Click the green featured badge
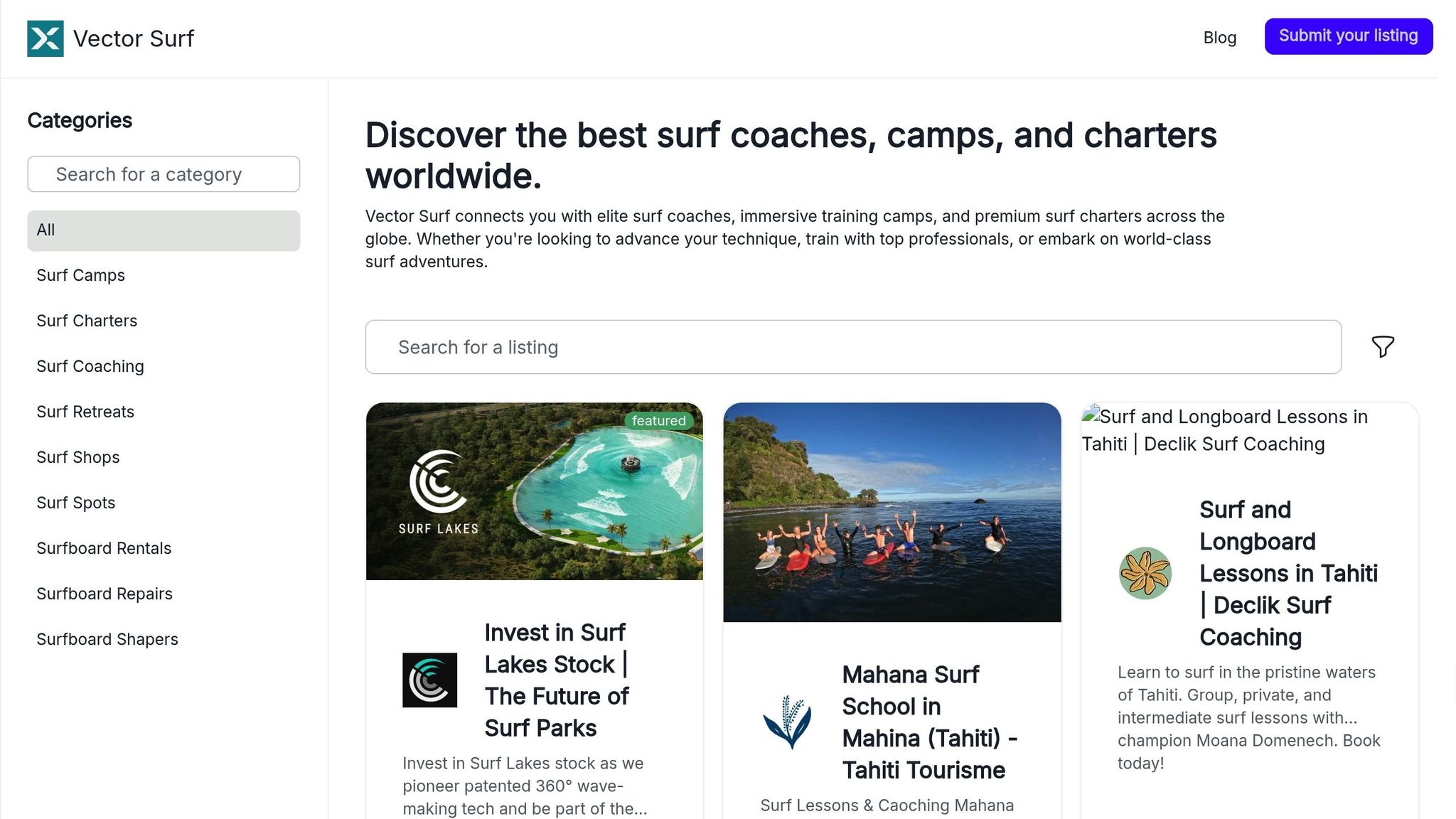 tap(658, 421)
